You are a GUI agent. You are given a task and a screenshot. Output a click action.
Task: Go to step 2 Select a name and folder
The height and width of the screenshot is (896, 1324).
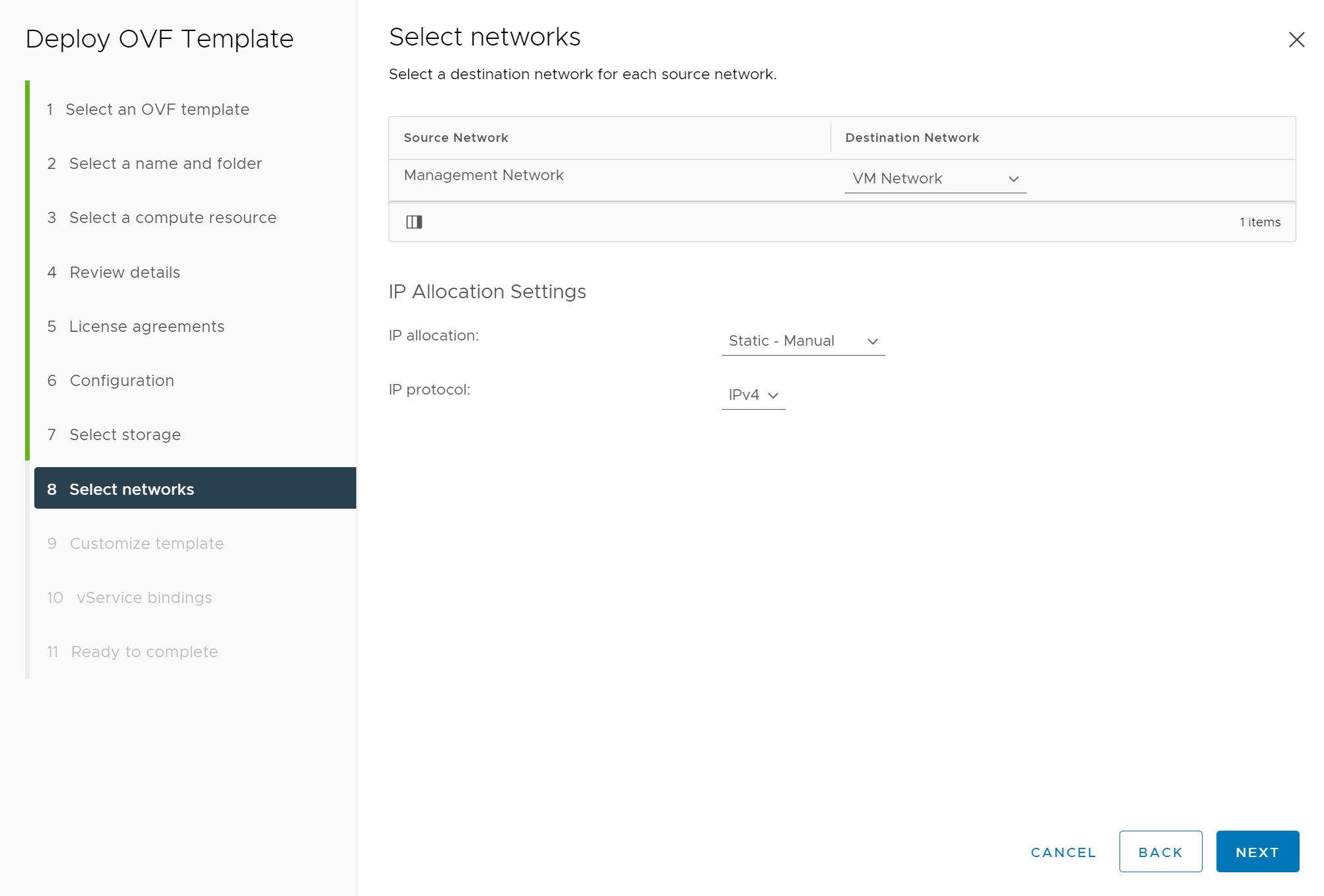154,164
